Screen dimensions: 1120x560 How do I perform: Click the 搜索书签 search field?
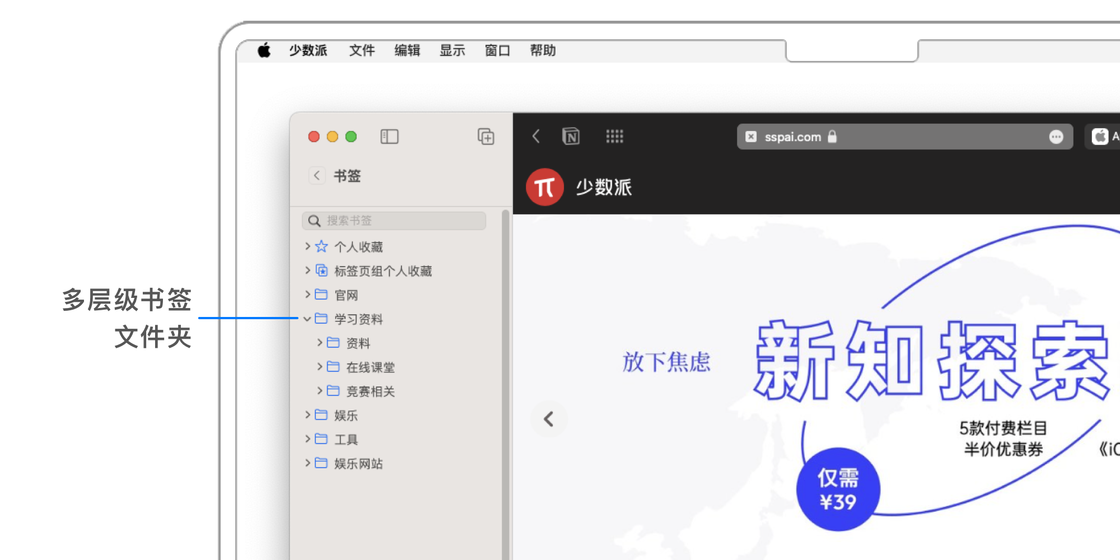coord(400,220)
